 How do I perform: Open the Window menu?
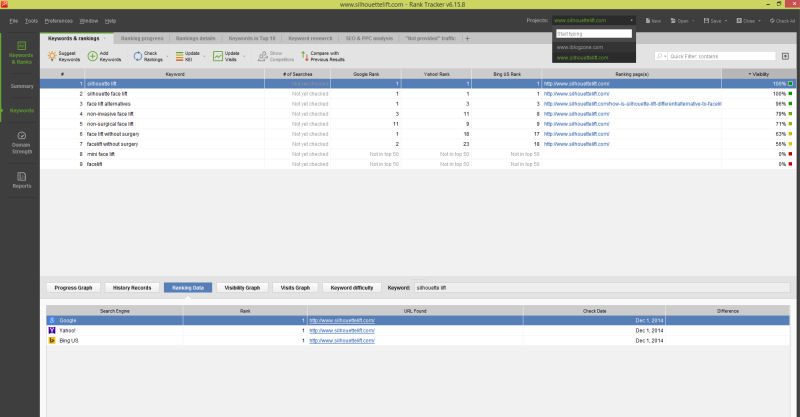coord(89,21)
